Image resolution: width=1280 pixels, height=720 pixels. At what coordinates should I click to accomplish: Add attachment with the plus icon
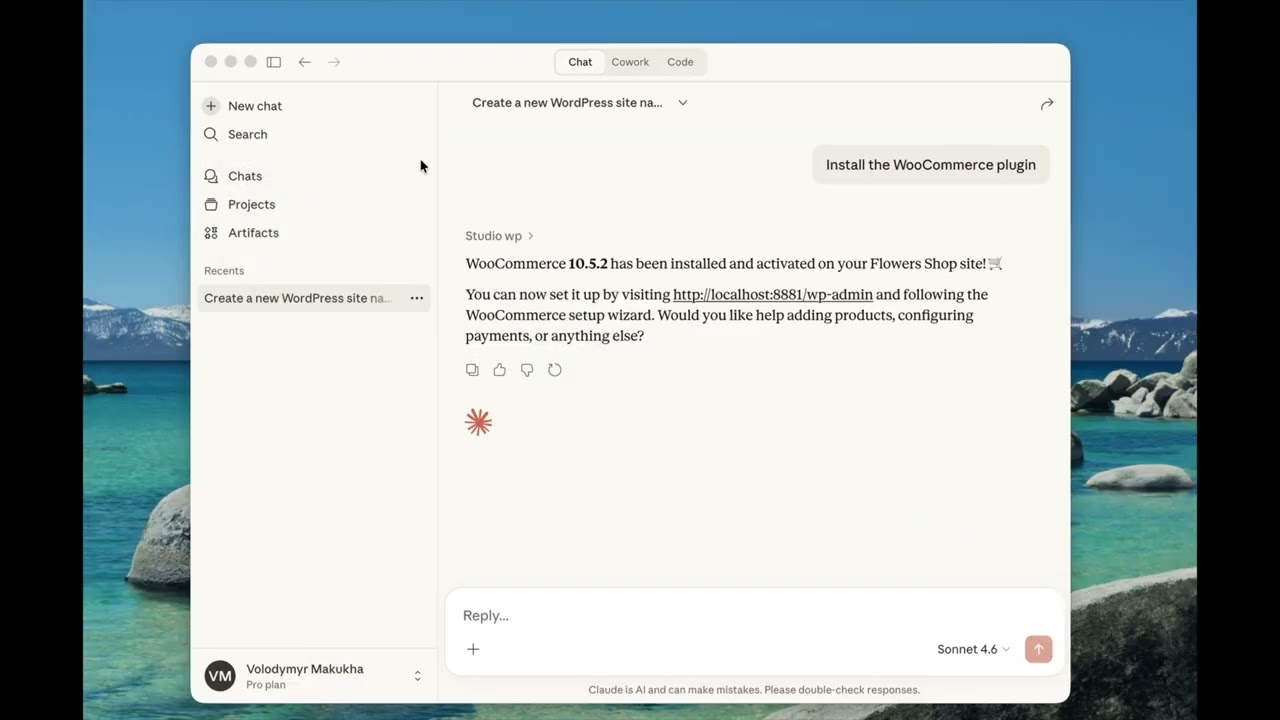click(x=473, y=649)
